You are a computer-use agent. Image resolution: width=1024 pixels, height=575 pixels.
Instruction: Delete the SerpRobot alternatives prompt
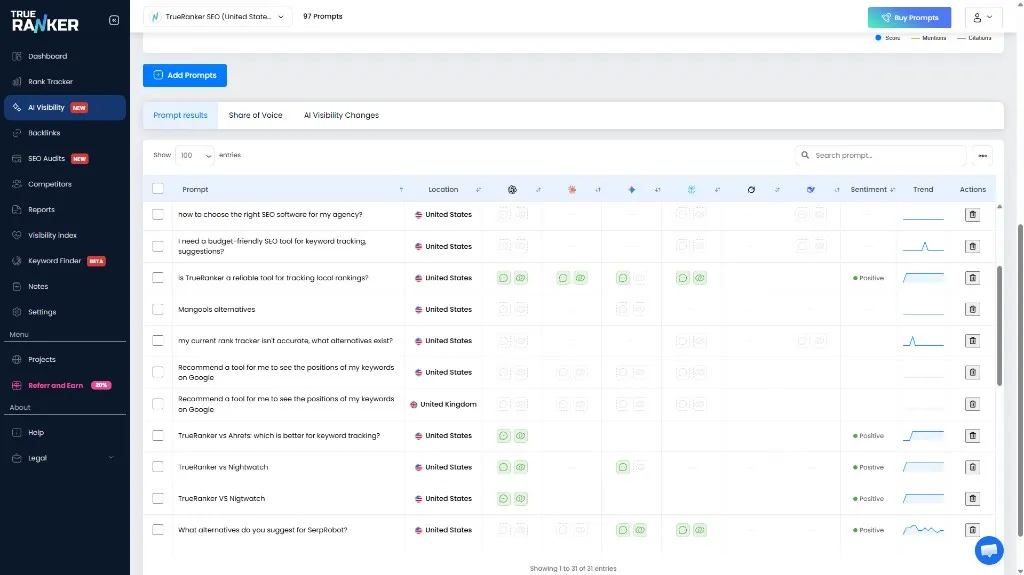pyautogui.click(x=972, y=530)
